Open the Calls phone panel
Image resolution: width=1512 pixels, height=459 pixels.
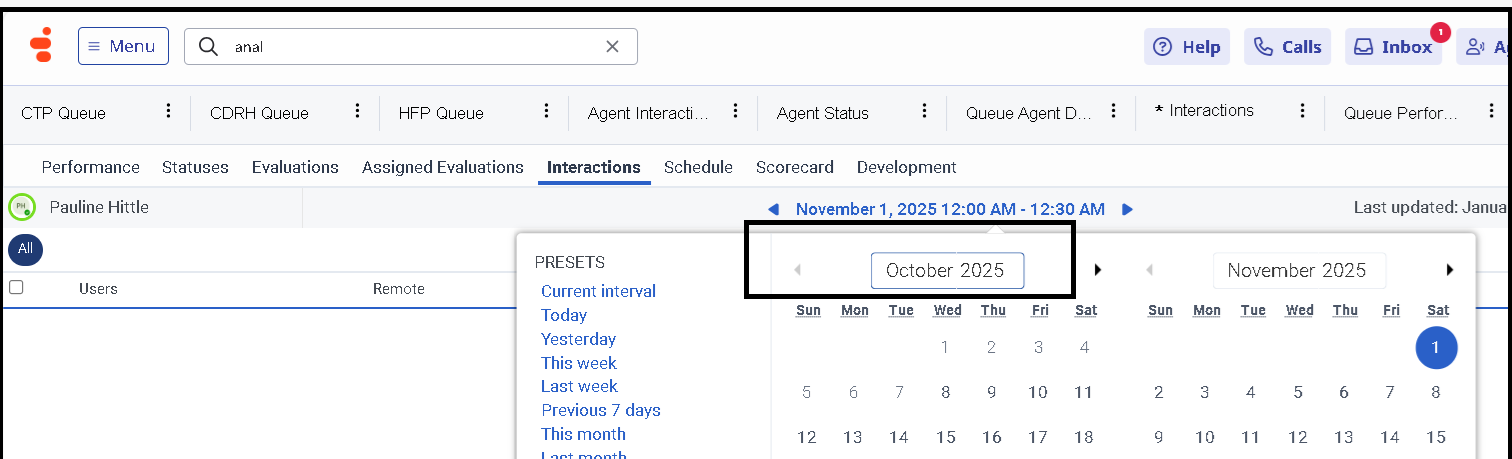tap(1287, 47)
